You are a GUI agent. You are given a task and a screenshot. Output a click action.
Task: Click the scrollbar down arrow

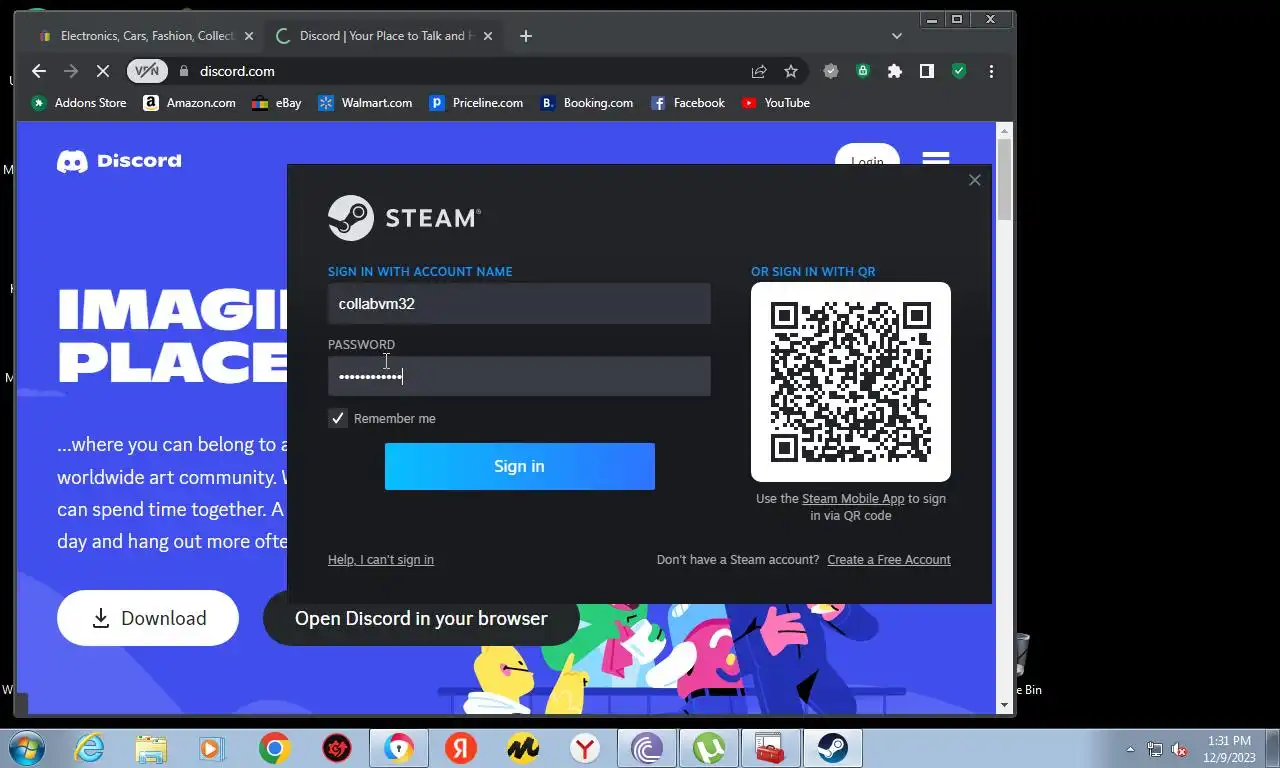1005,705
